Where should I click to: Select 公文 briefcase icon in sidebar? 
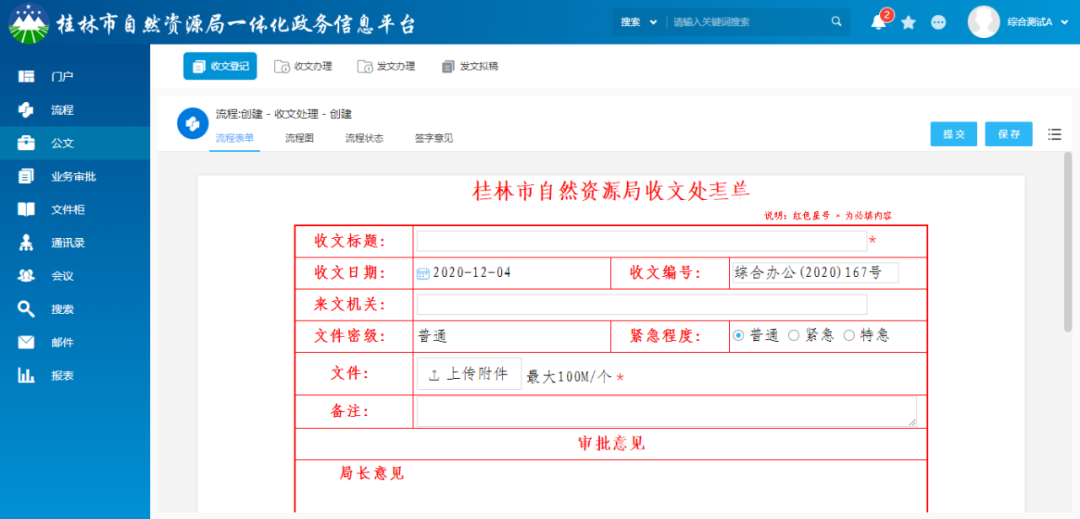pos(26,143)
